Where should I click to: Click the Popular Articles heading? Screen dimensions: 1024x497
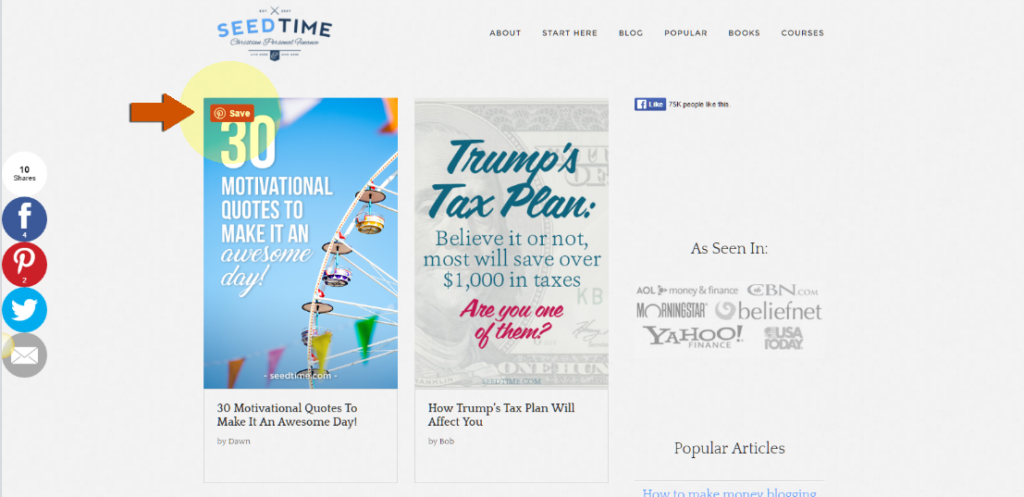(729, 449)
